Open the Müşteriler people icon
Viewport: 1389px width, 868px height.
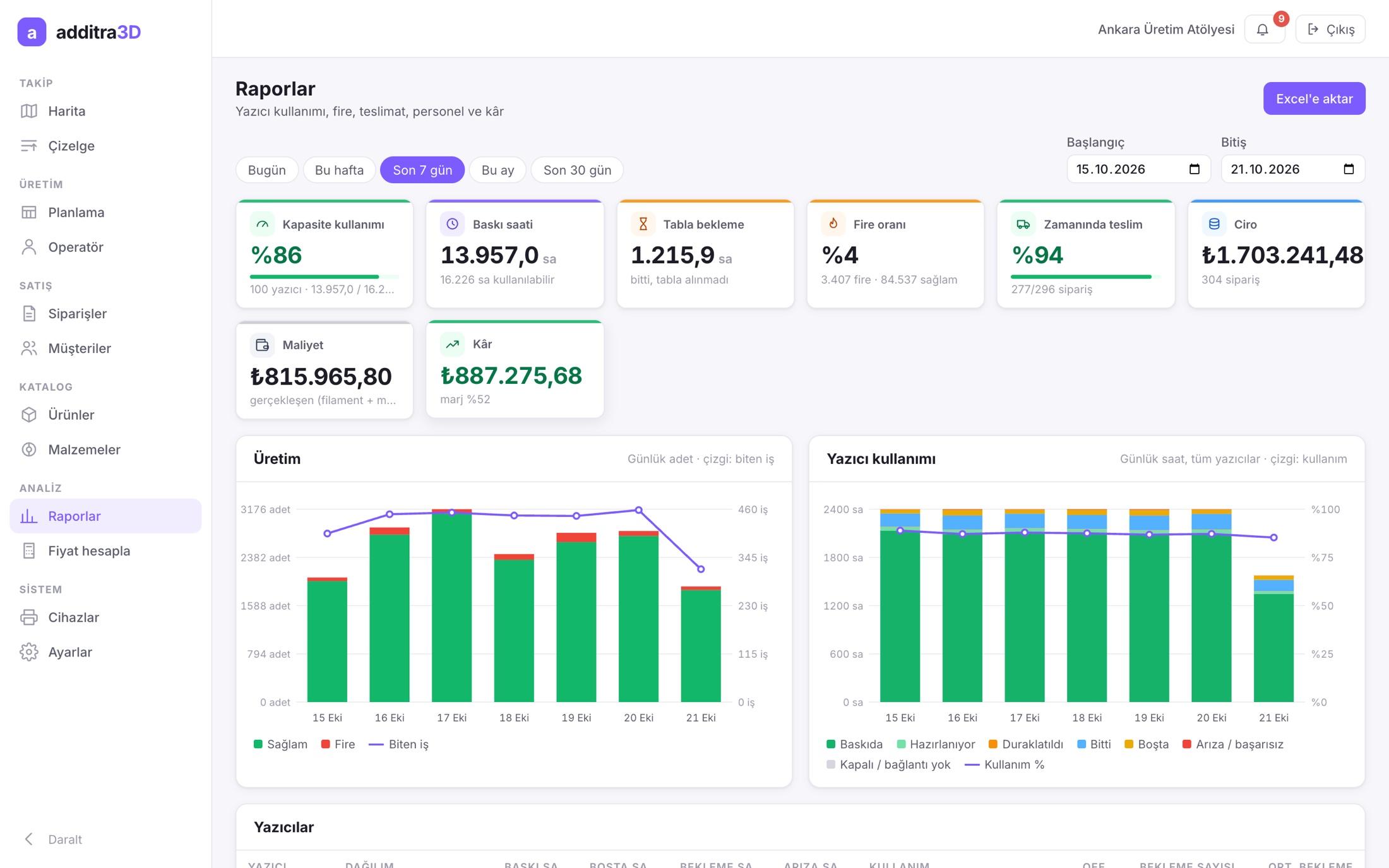click(29, 348)
